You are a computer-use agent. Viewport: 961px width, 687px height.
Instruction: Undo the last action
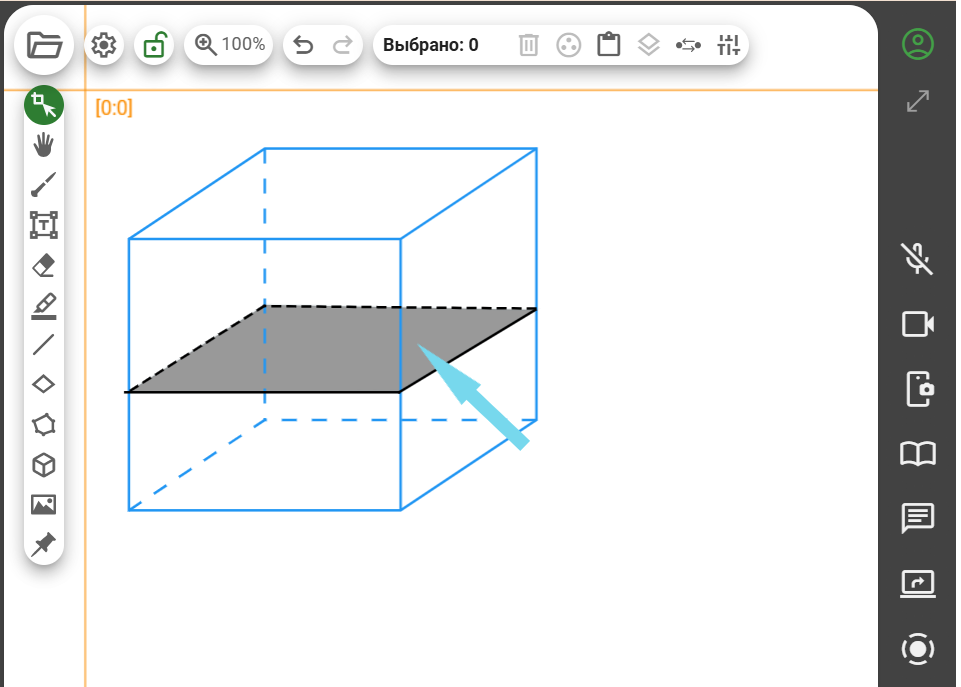(x=304, y=45)
